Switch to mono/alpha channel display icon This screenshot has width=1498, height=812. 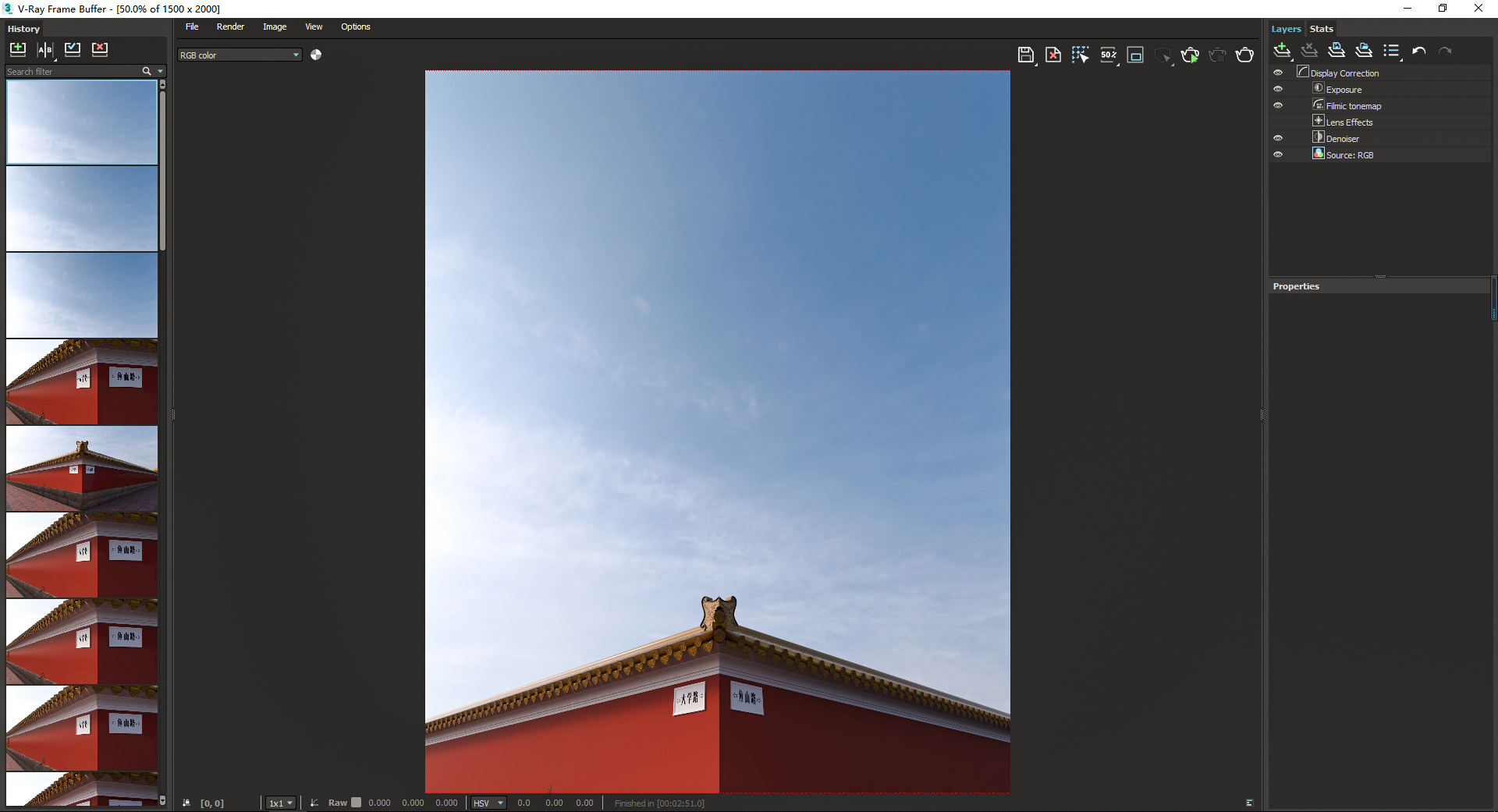coord(316,55)
